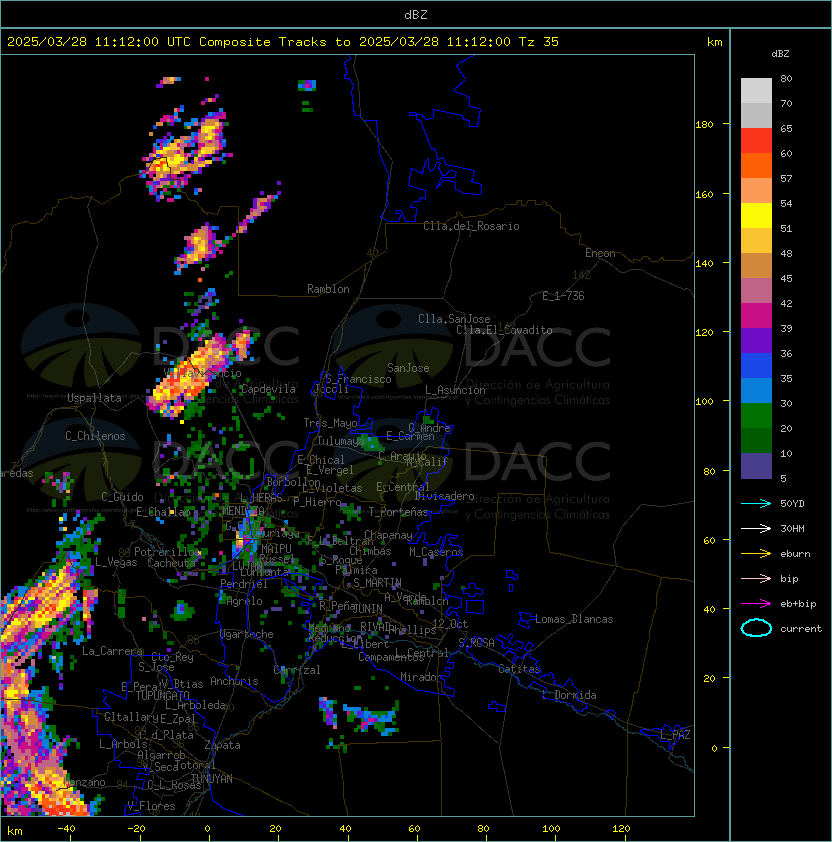
Task: Click the 'La_Carrera' map label
Action: click(113, 651)
